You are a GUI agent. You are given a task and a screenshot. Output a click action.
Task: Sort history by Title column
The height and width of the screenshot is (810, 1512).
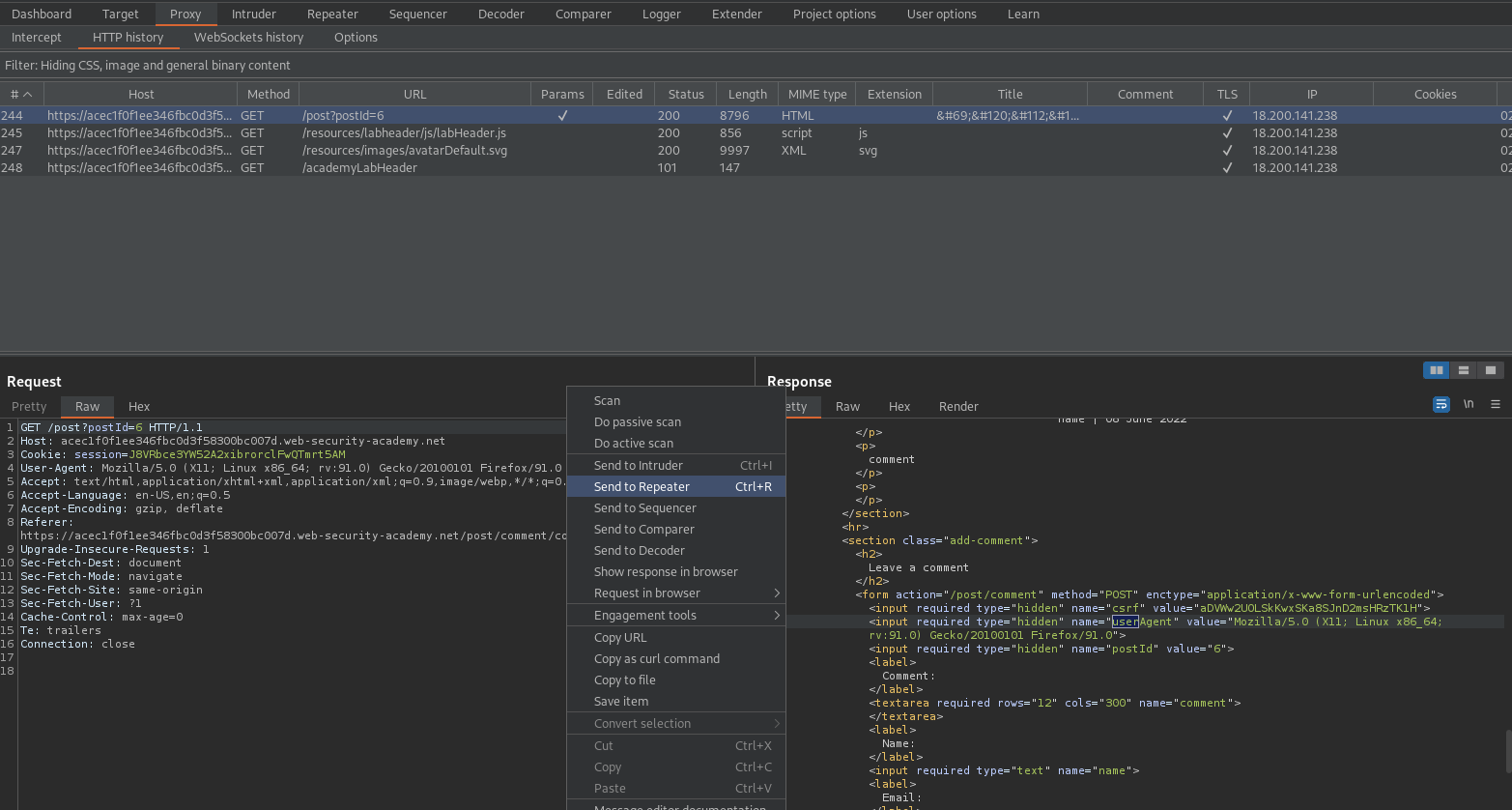click(x=1011, y=94)
